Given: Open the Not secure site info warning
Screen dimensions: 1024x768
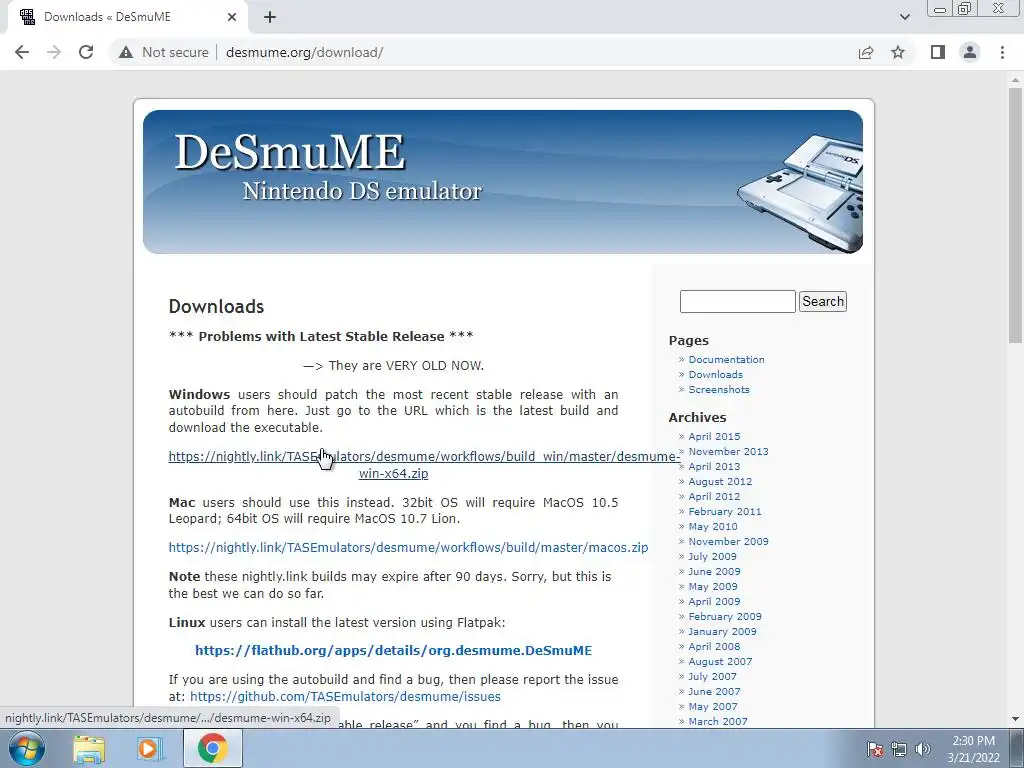Looking at the screenshot, I should 164,52.
